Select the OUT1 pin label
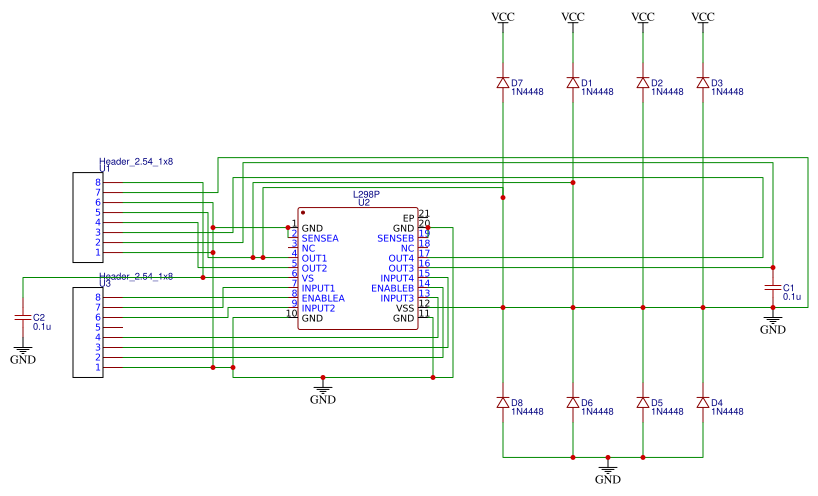 pos(314,258)
